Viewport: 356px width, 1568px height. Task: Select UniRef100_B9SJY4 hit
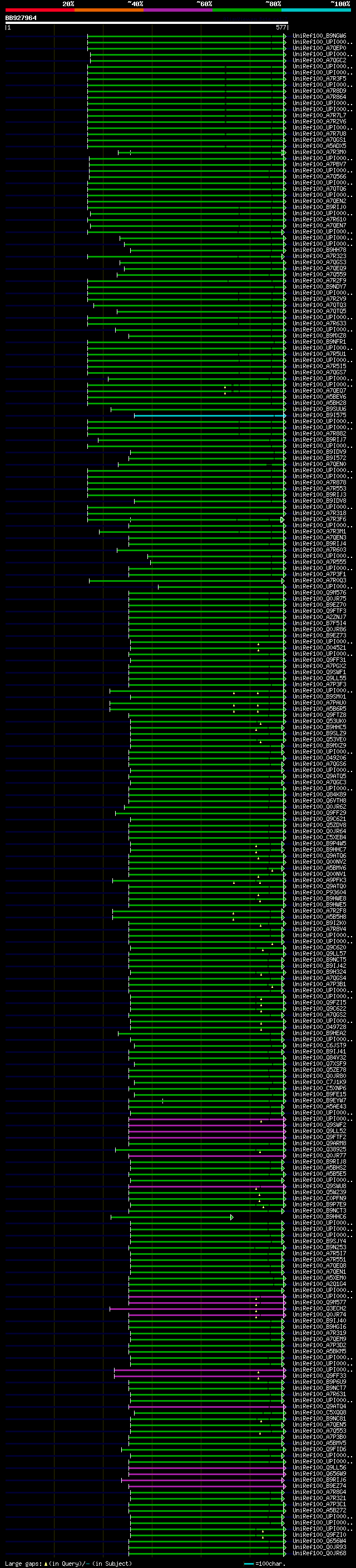click(x=319, y=1241)
